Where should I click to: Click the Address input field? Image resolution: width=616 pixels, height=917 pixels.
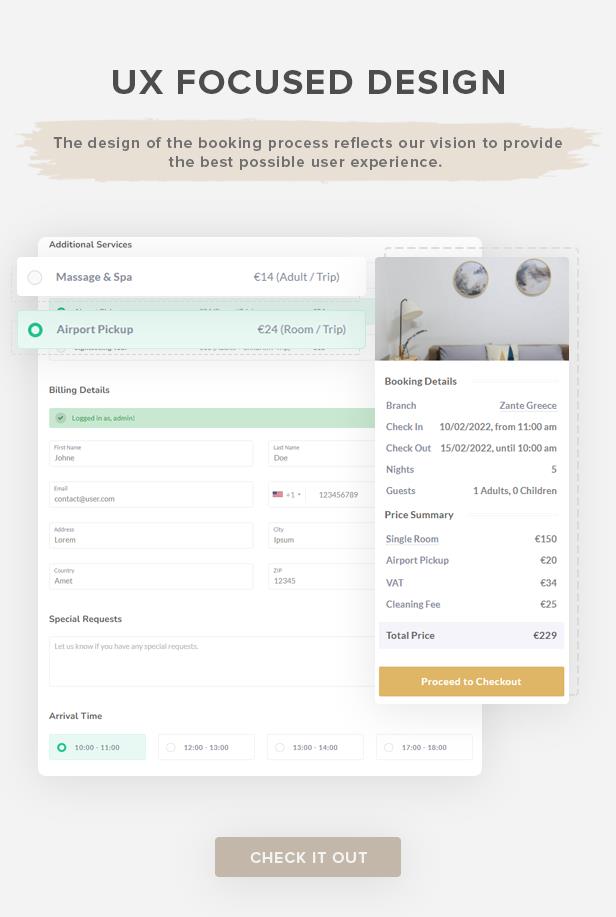[151, 536]
